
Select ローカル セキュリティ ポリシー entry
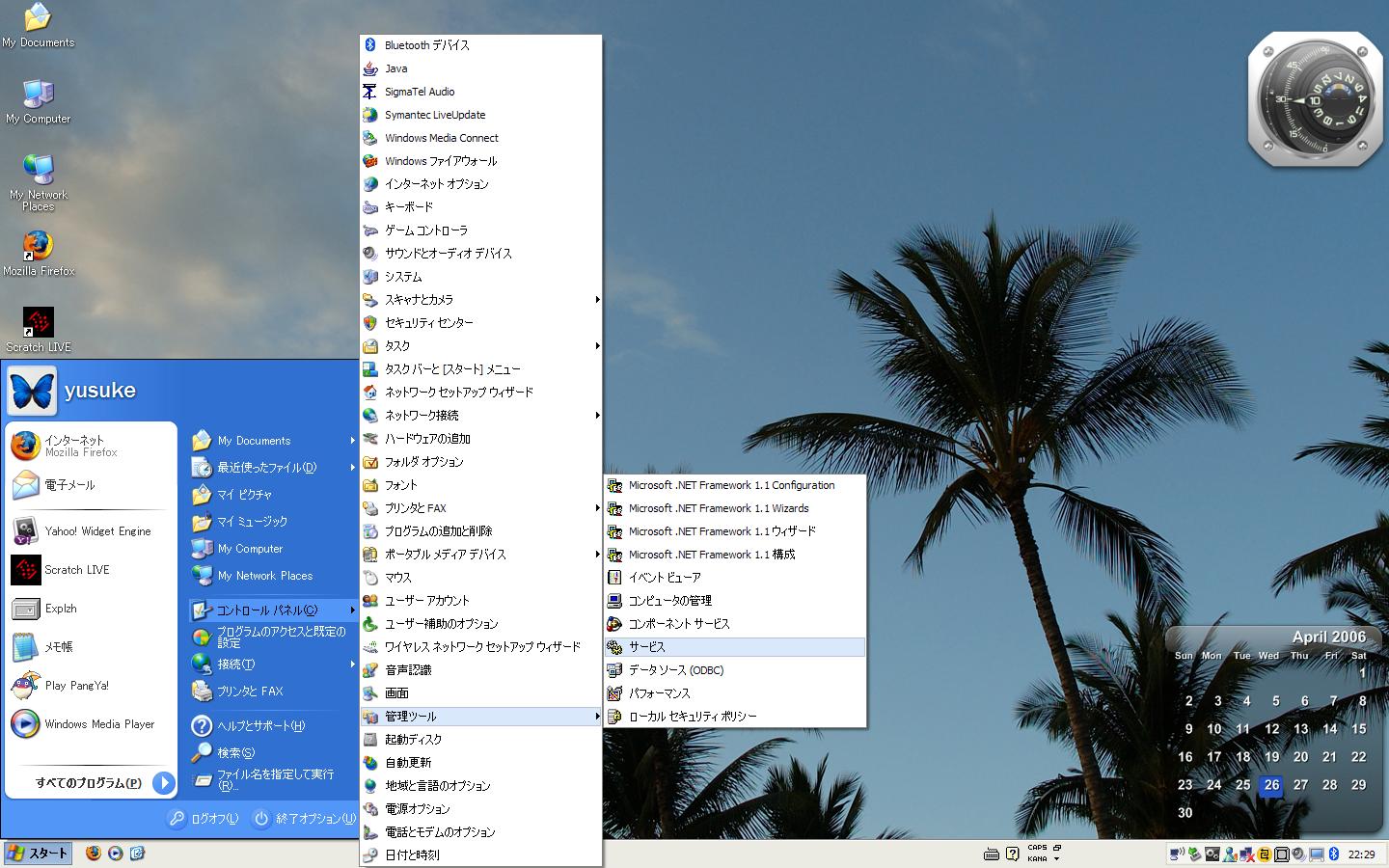coord(735,717)
